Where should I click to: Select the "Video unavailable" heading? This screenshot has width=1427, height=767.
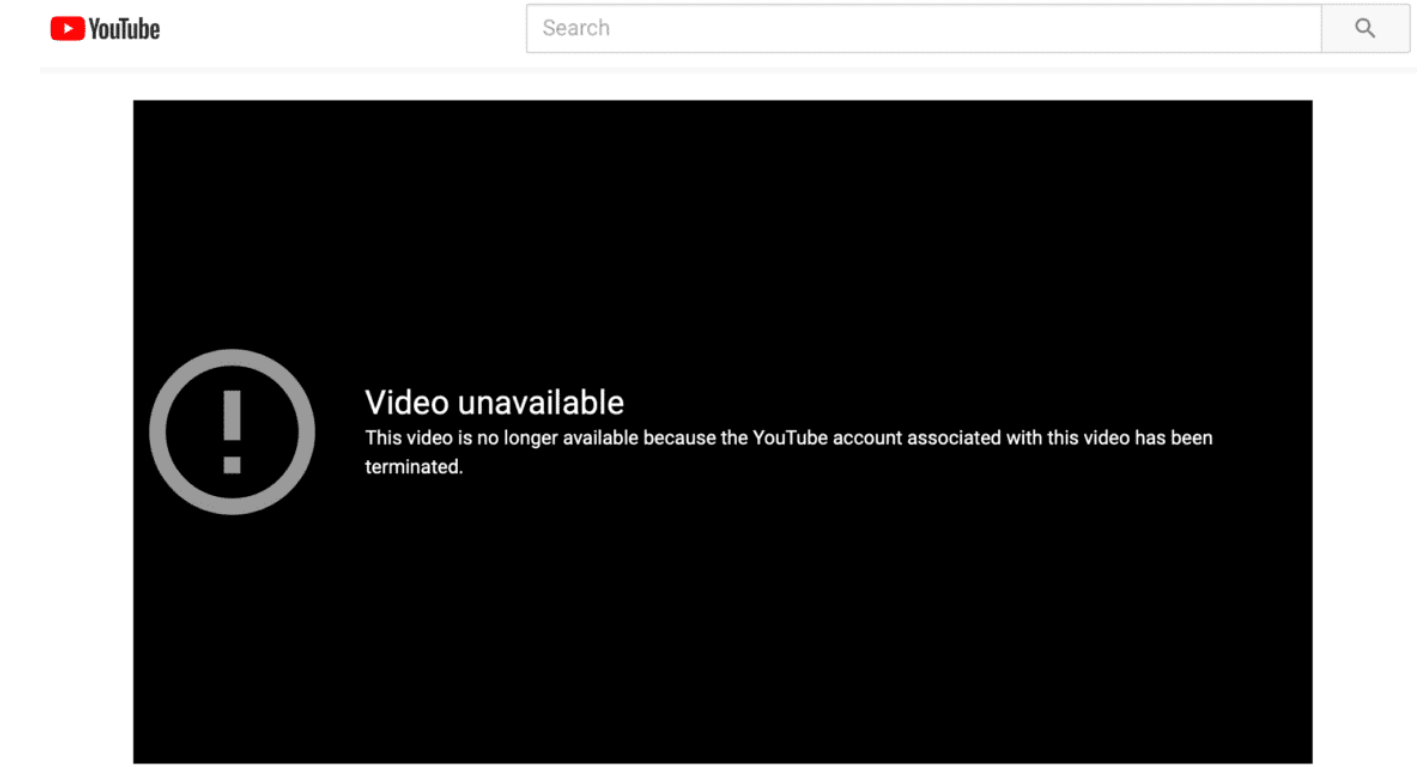(494, 402)
